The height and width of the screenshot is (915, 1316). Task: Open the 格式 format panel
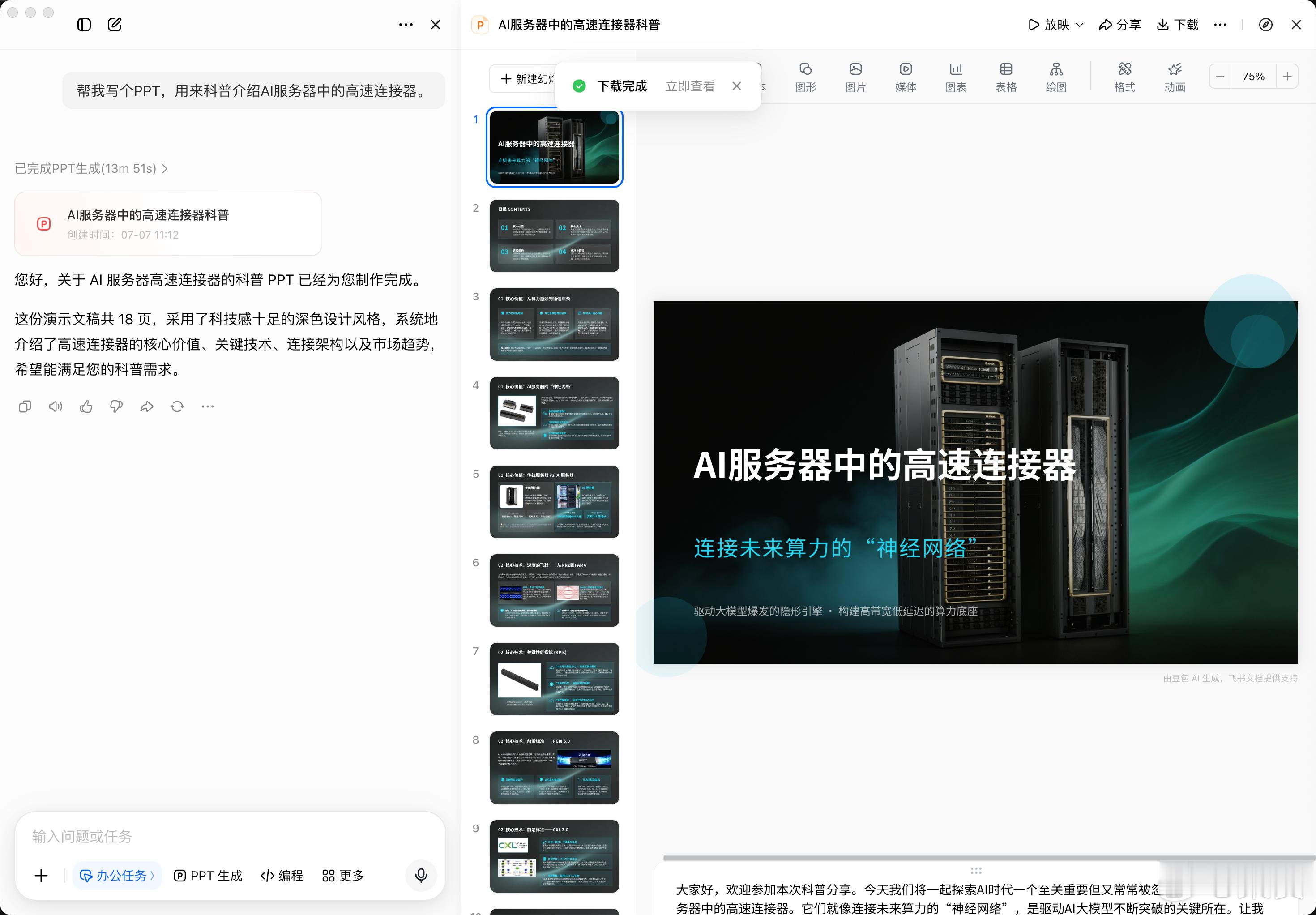tap(1124, 77)
